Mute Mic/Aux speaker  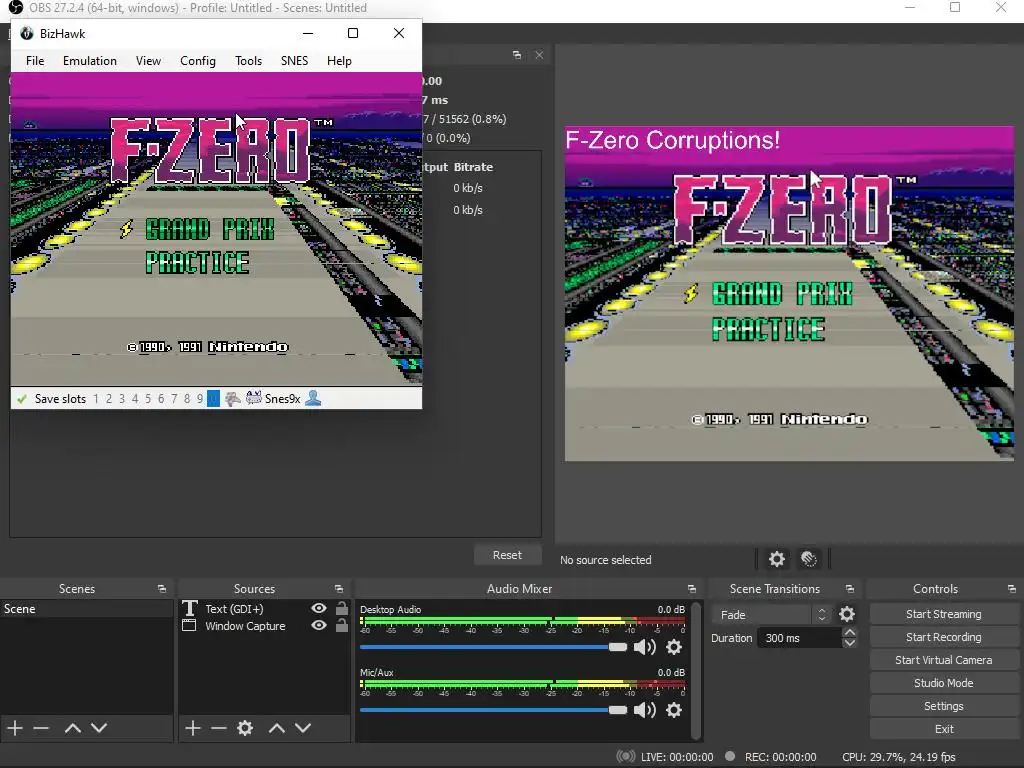pos(645,710)
